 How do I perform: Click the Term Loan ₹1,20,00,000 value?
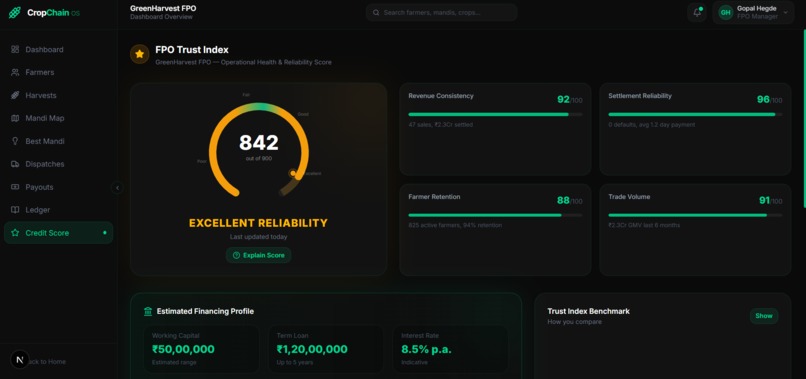pos(312,349)
